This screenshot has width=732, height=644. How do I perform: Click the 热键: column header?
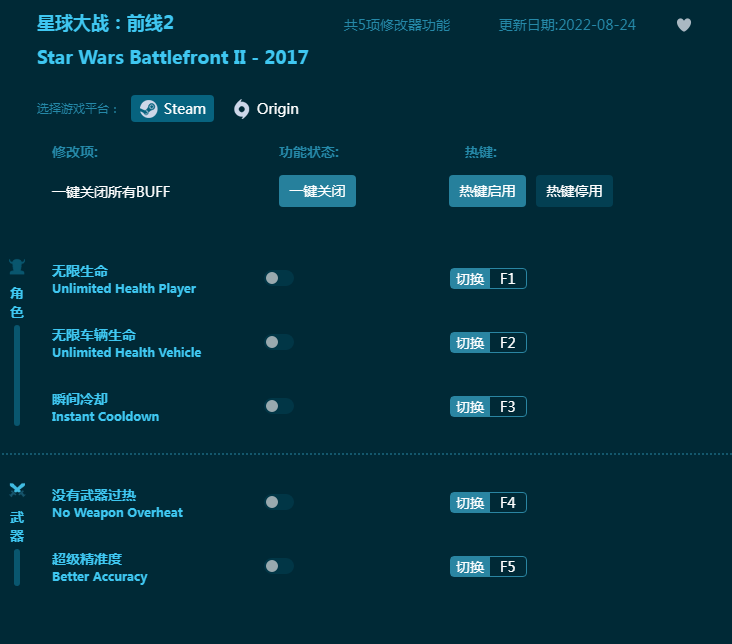coord(480,152)
